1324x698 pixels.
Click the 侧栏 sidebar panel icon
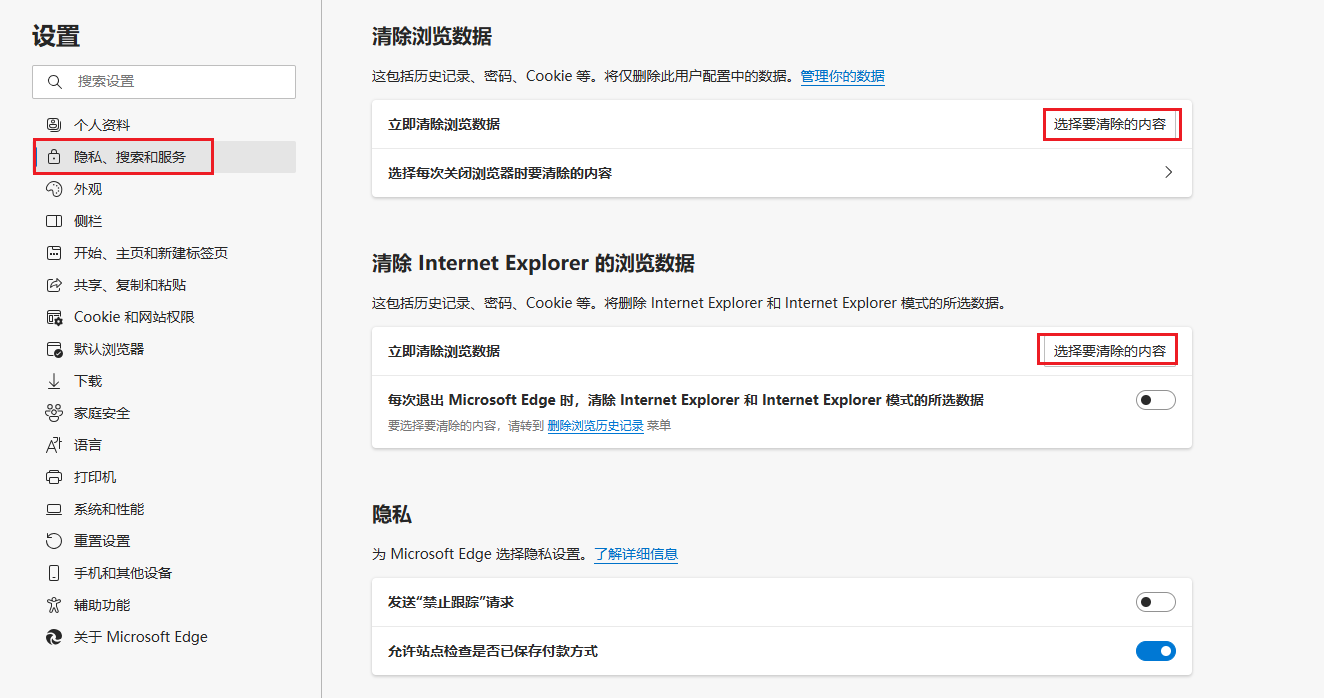pos(54,221)
